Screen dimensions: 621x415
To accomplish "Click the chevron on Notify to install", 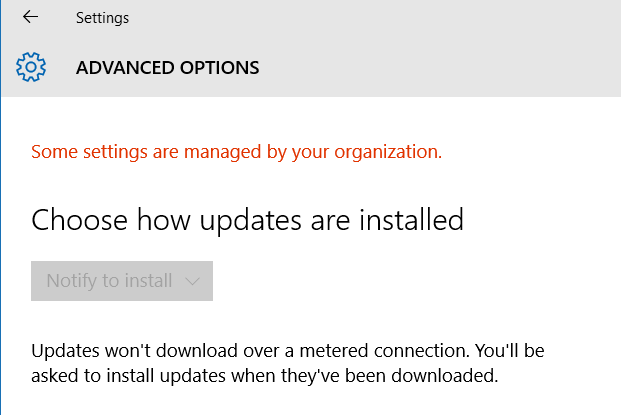I will (x=192, y=281).
